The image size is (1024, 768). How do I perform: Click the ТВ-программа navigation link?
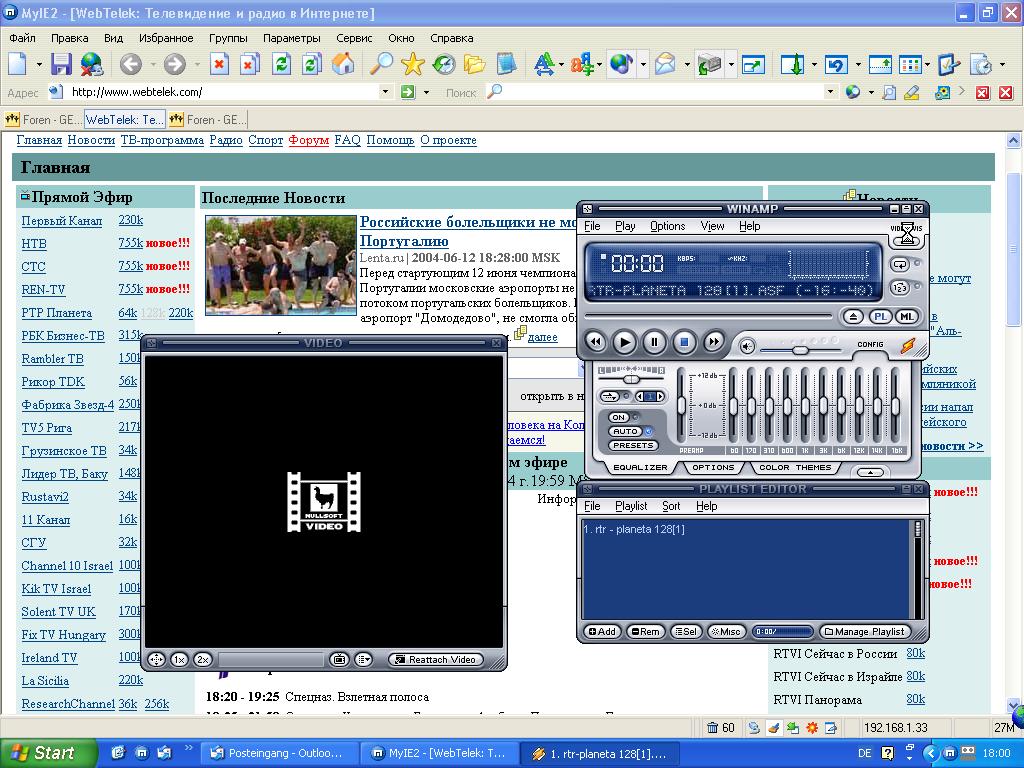162,140
